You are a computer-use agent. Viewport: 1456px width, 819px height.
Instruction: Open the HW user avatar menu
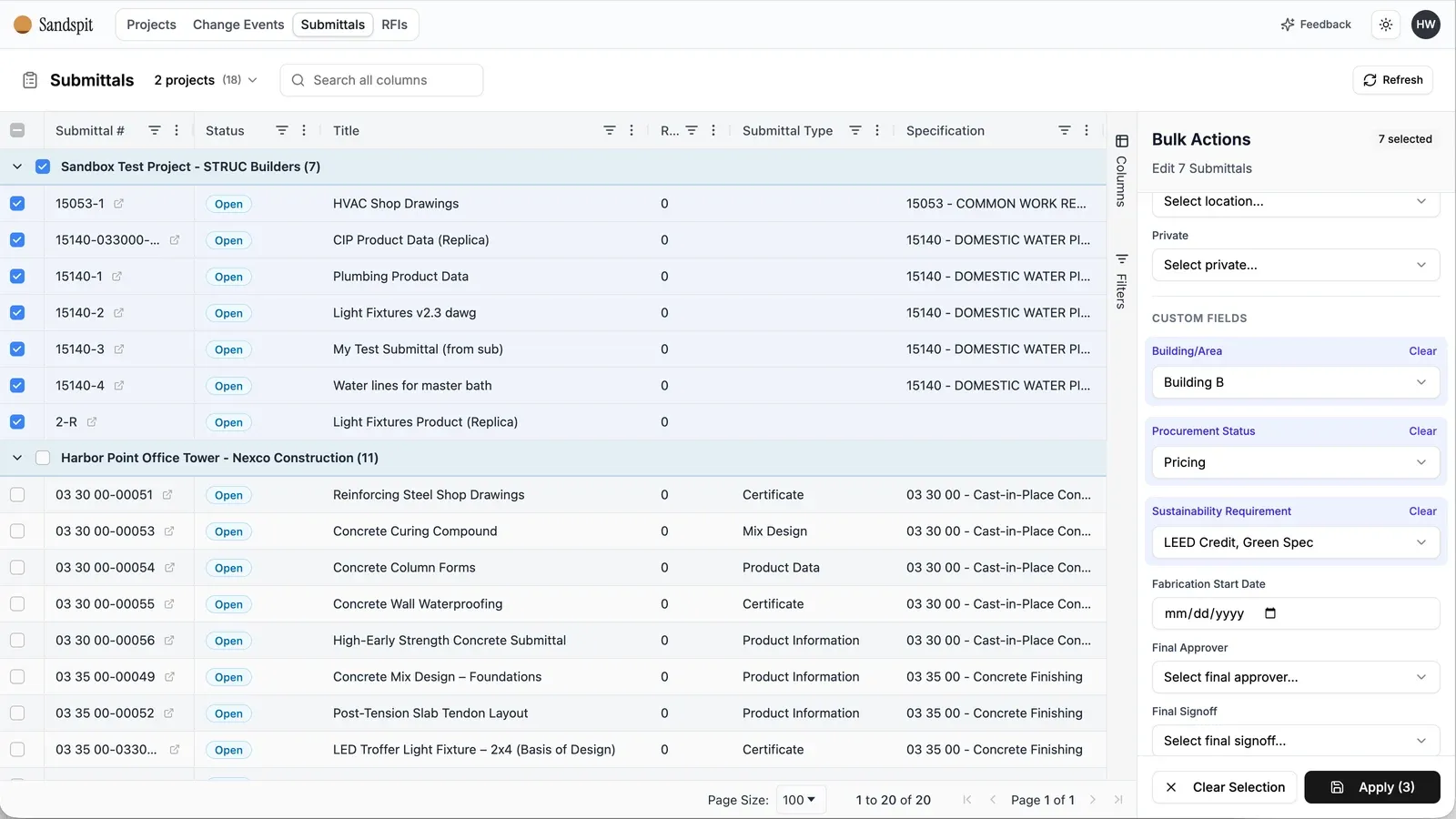pos(1426,25)
